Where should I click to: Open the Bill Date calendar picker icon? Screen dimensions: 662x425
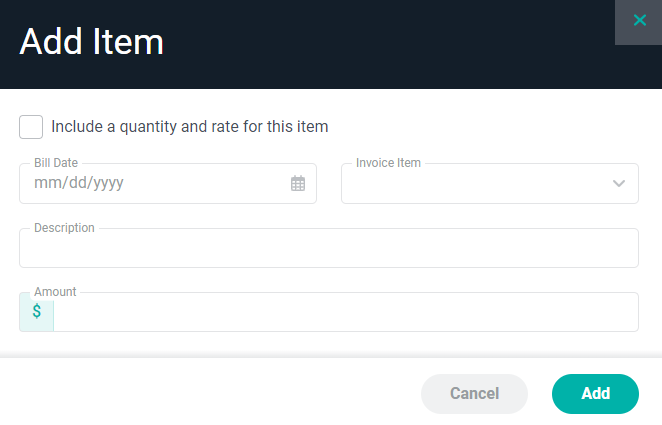(298, 184)
